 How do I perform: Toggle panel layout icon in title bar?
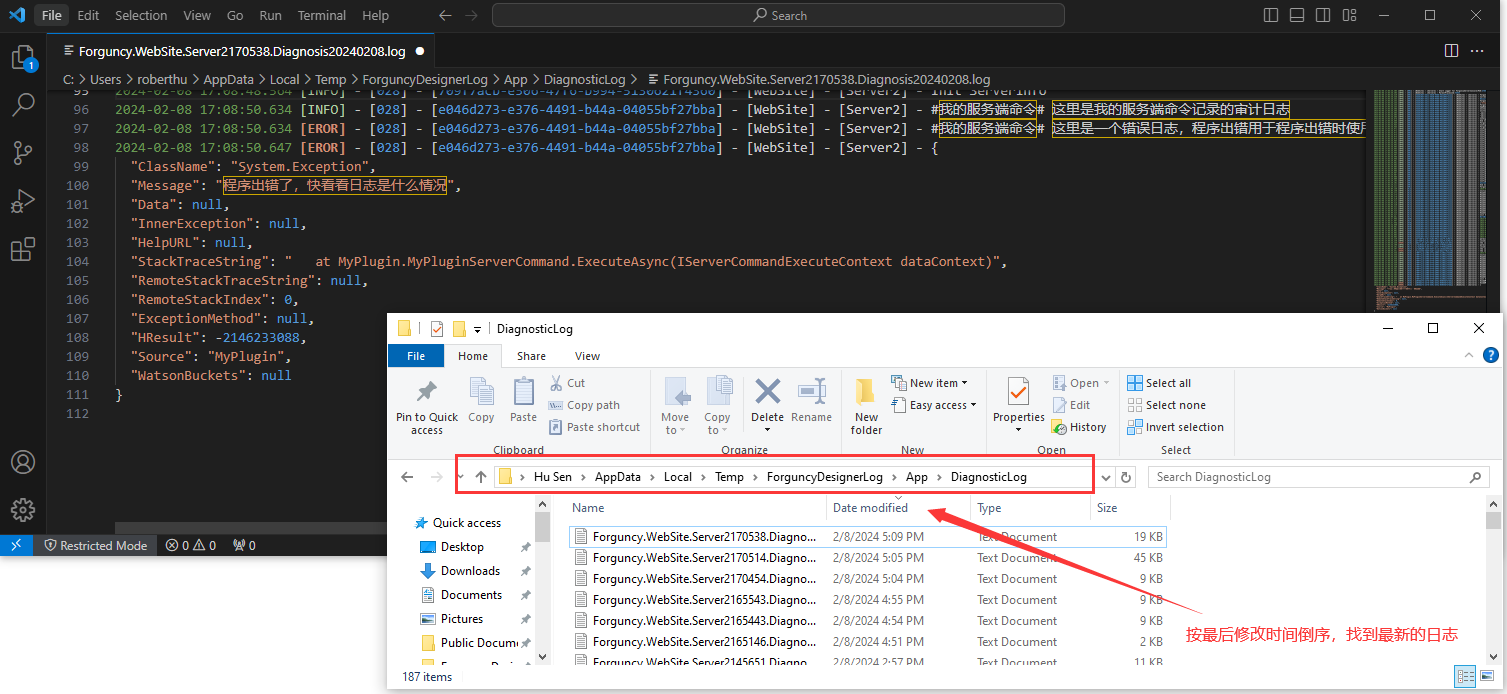coord(1297,15)
